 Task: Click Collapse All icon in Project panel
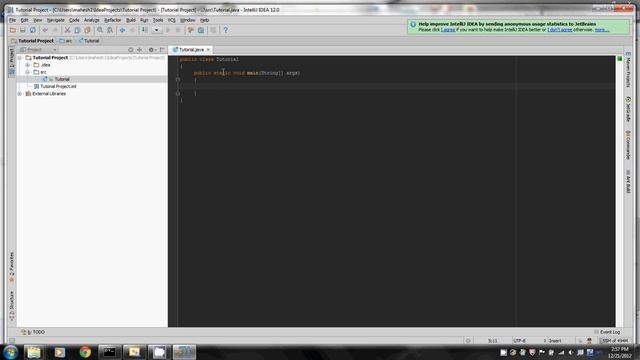(x=140, y=50)
